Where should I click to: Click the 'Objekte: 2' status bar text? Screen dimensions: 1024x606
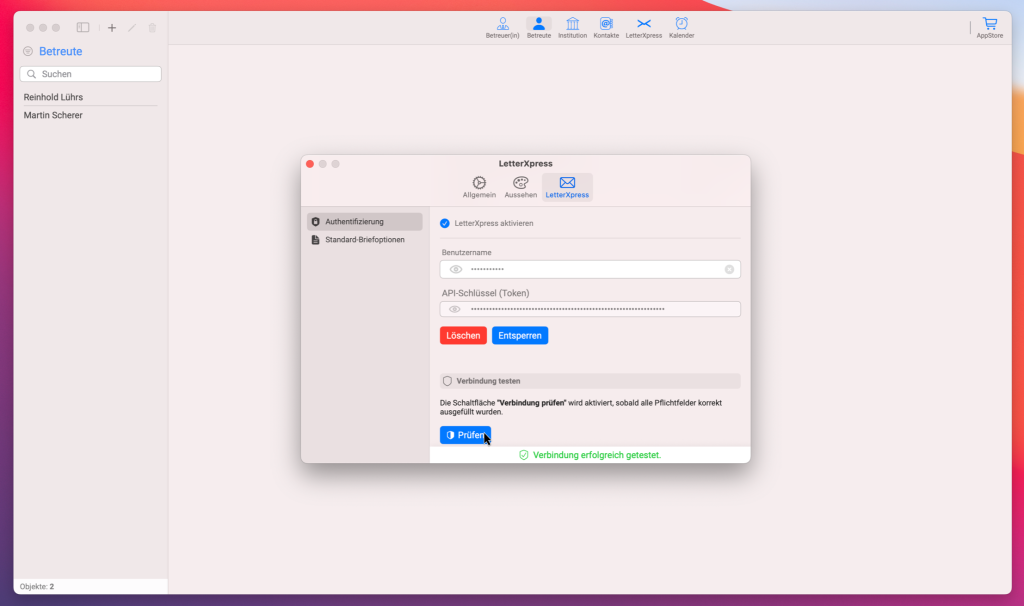tap(37, 586)
